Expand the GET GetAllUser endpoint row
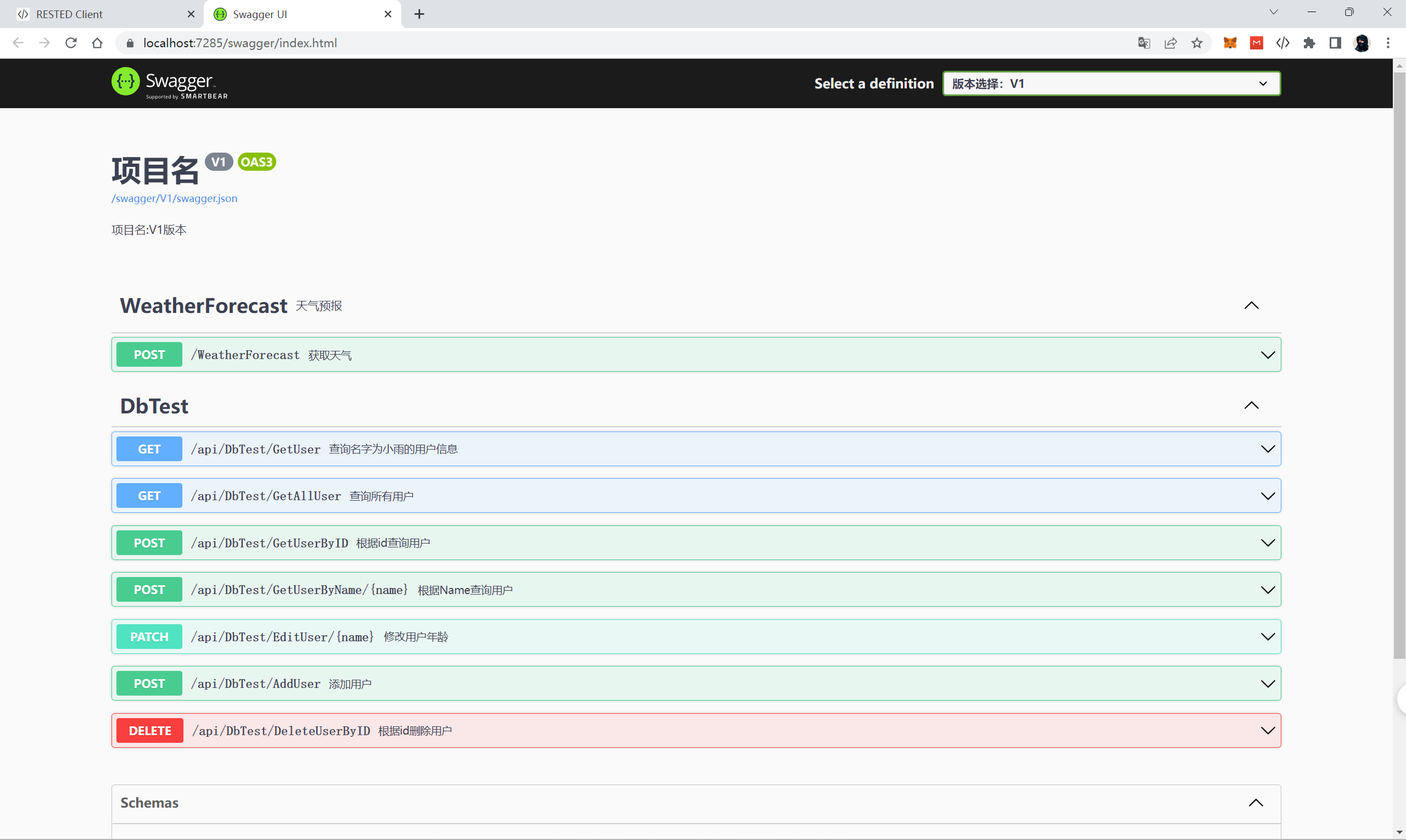1406x840 pixels. [1268, 496]
